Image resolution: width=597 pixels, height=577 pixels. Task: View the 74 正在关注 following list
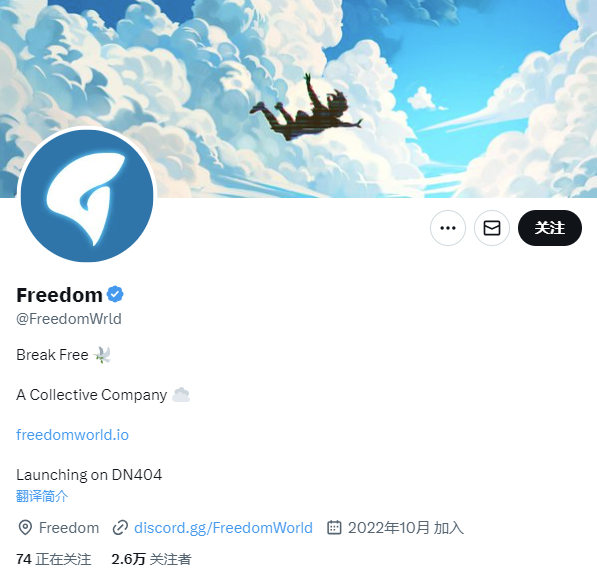pos(54,559)
